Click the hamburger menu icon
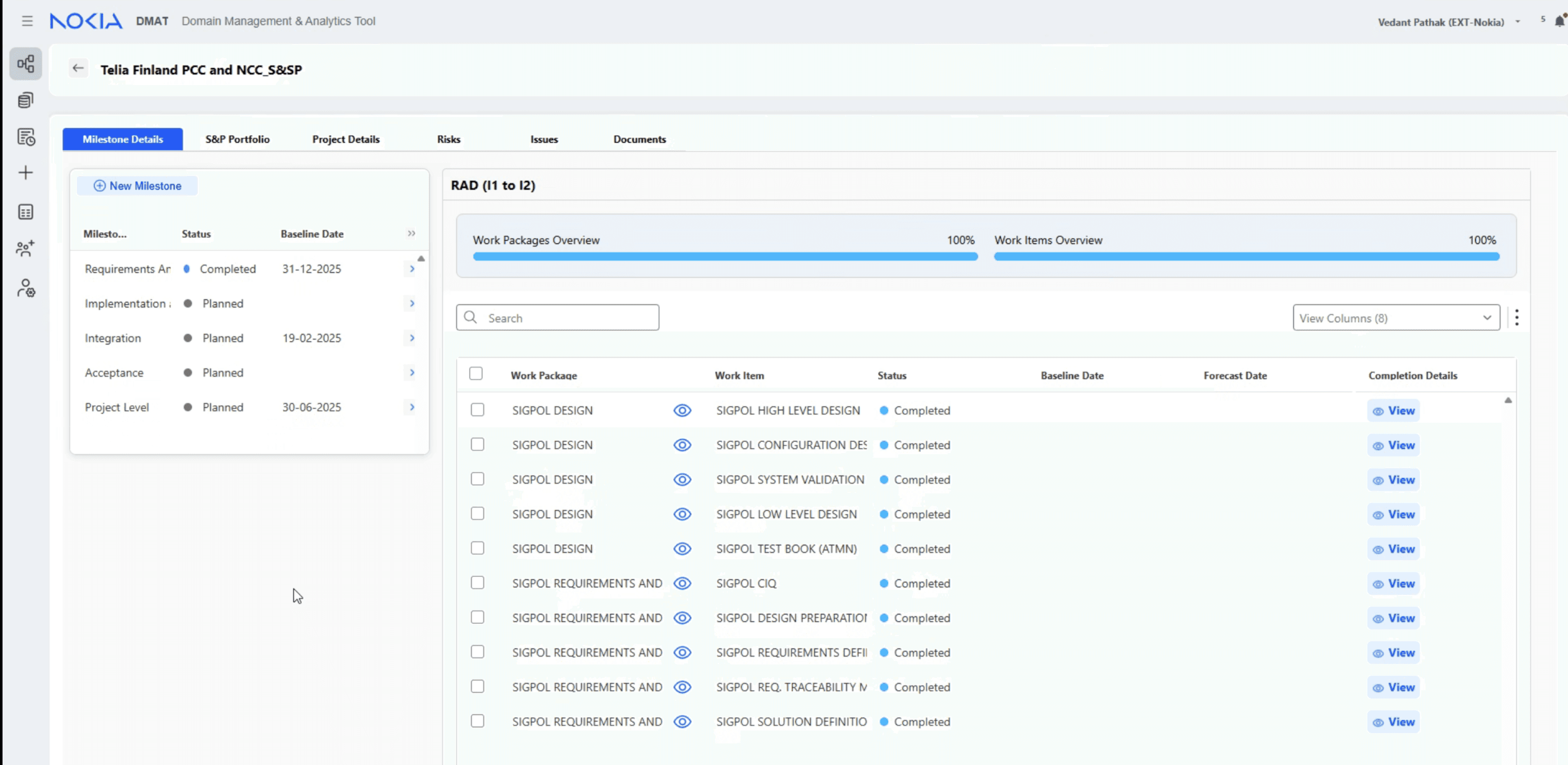Screen dimensions: 1568x765 pyautogui.click(x=27, y=21)
